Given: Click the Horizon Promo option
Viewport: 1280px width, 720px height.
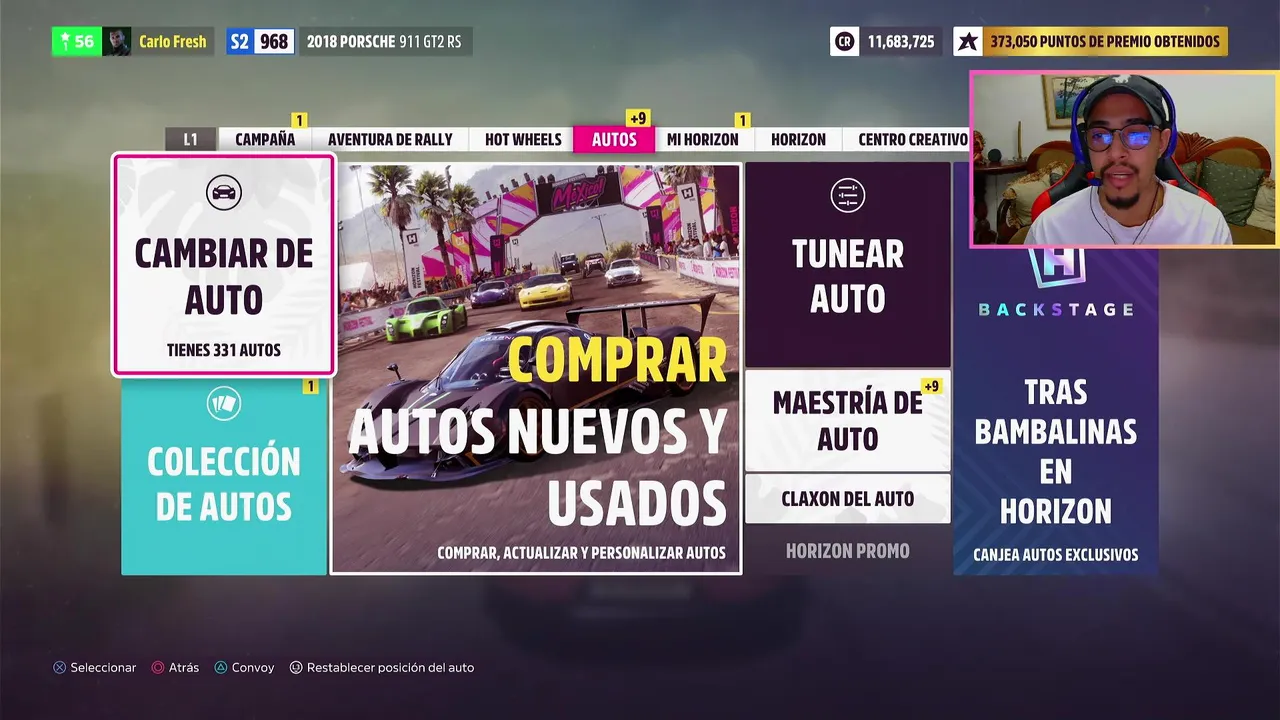Looking at the screenshot, I should [848, 551].
